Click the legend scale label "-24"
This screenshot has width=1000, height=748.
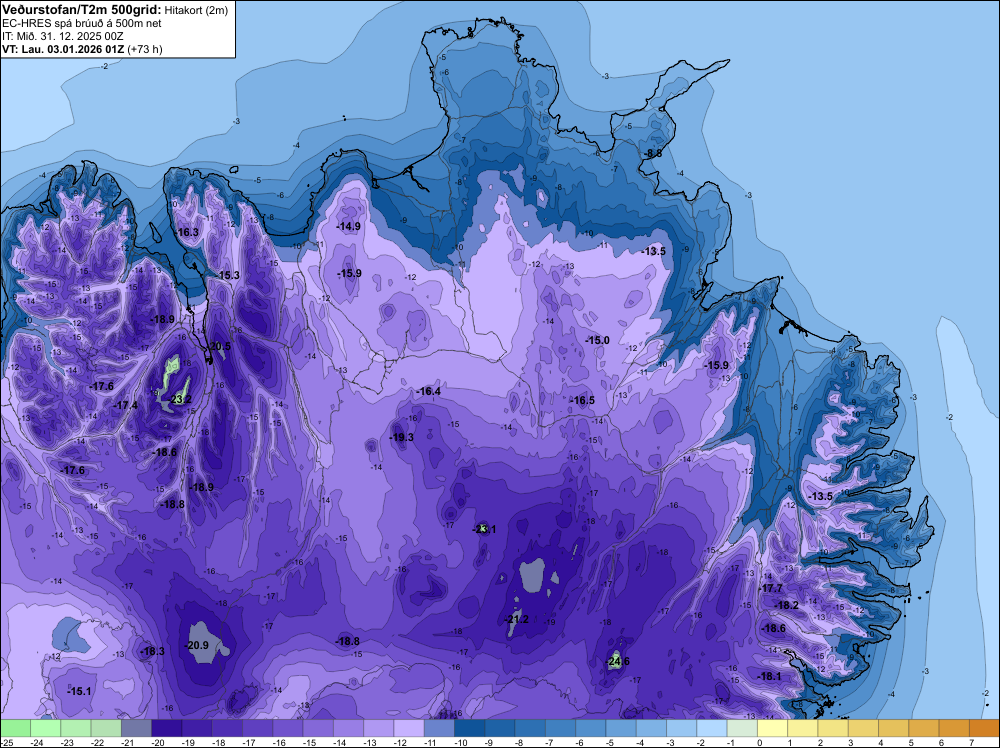[36, 743]
